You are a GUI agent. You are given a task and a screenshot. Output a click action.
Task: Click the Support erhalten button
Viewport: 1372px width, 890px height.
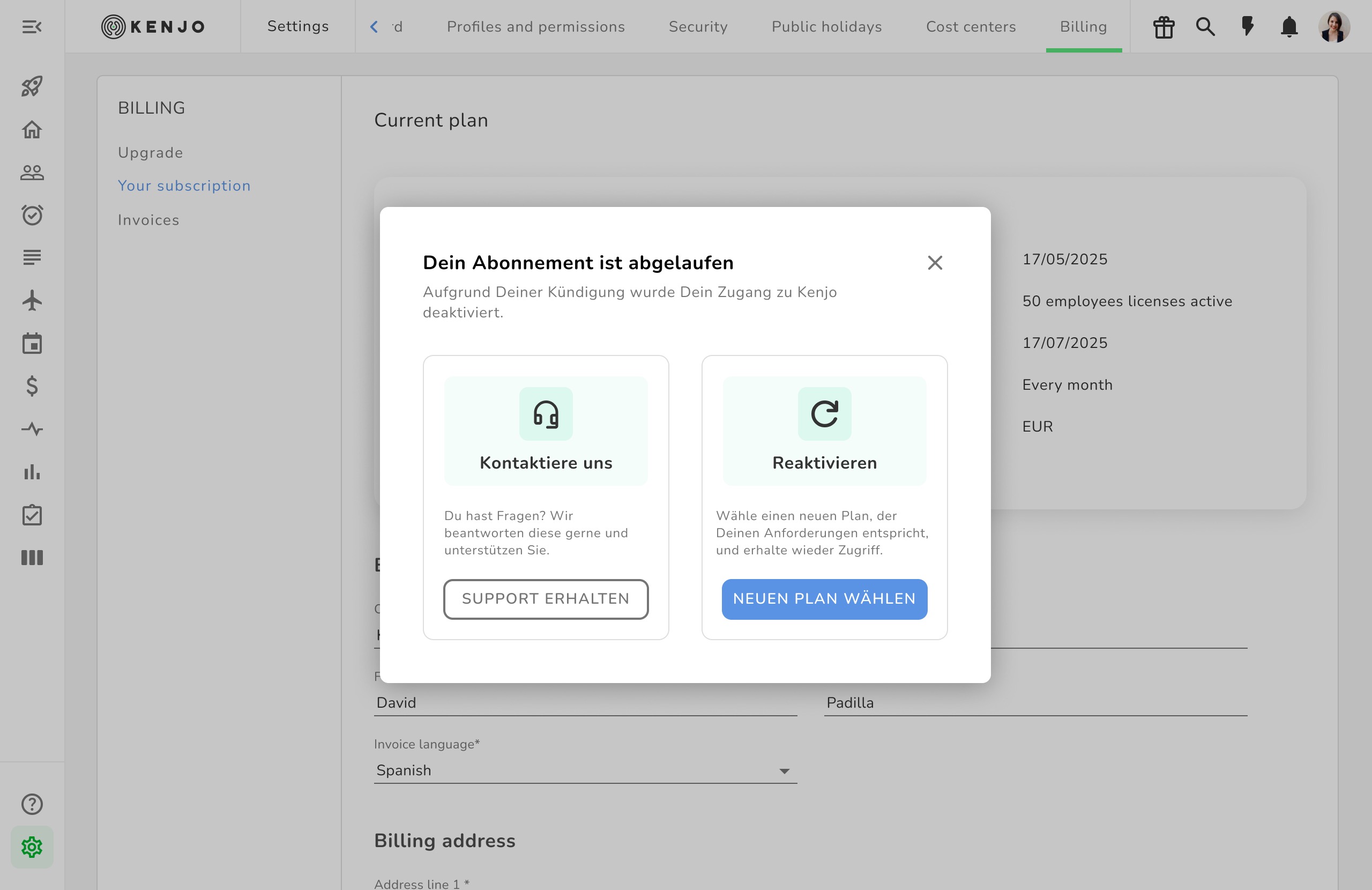pyautogui.click(x=546, y=599)
